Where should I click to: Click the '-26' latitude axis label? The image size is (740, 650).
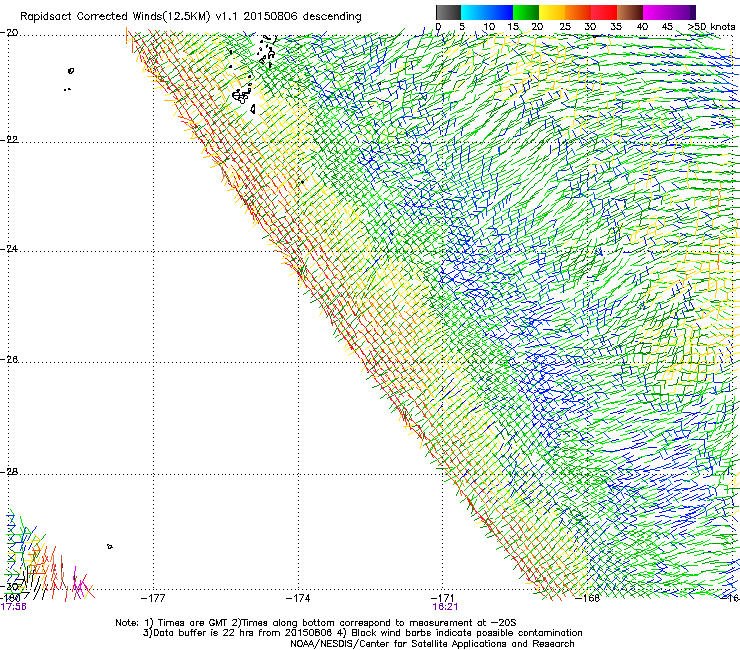point(9,360)
